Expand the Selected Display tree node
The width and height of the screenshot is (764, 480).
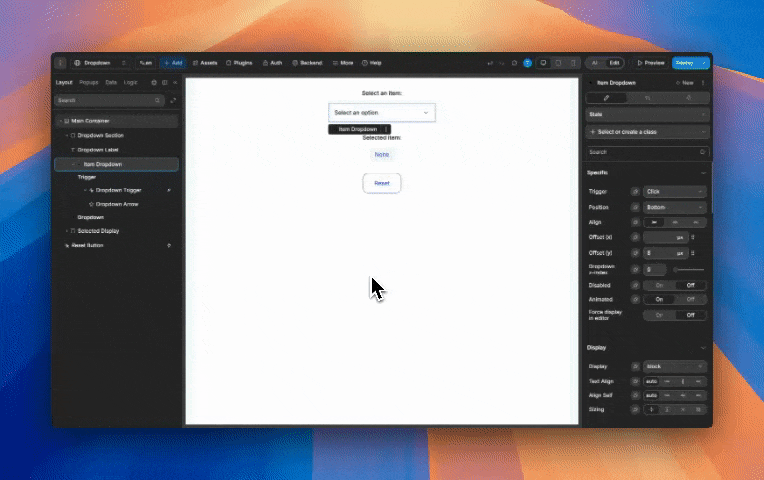click(x=67, y=231)
